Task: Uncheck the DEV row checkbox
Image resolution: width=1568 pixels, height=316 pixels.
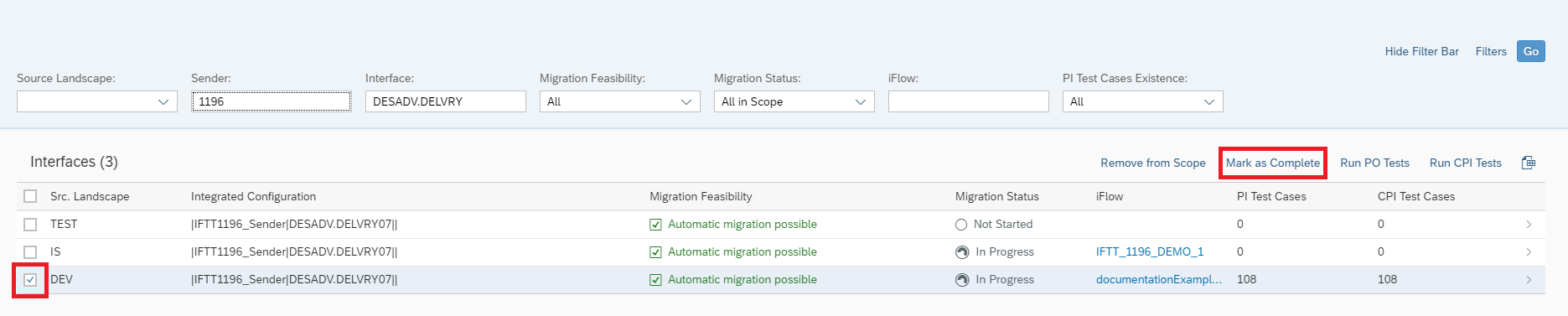Action: coord(30,280)
